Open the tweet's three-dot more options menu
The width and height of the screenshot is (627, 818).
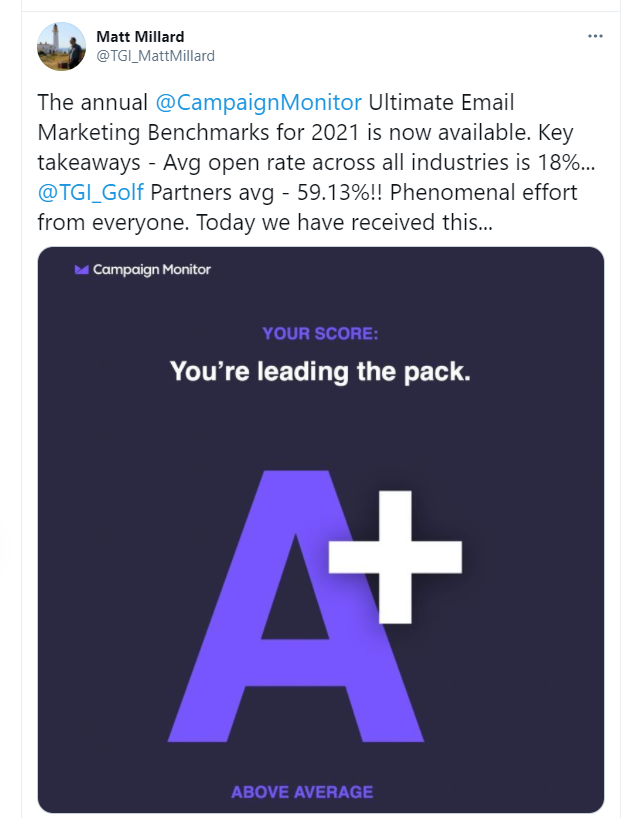[595, 36]
